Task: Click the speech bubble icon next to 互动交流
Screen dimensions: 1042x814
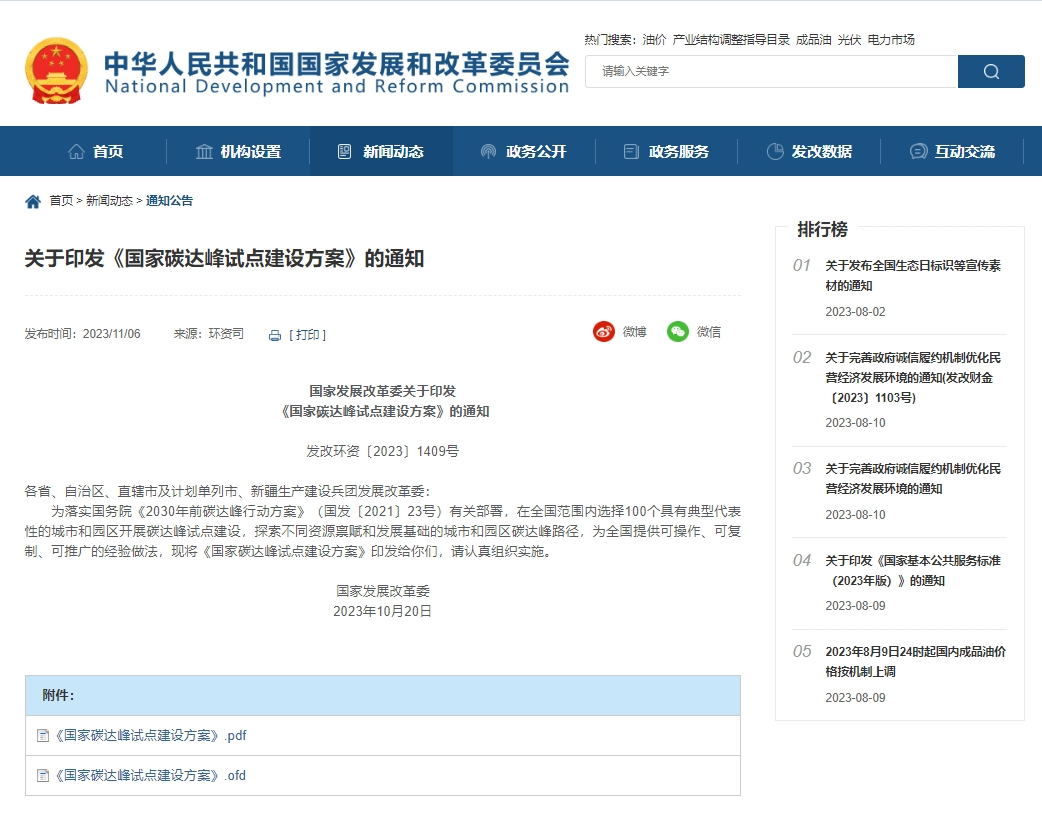Action: tap(917, 151)
